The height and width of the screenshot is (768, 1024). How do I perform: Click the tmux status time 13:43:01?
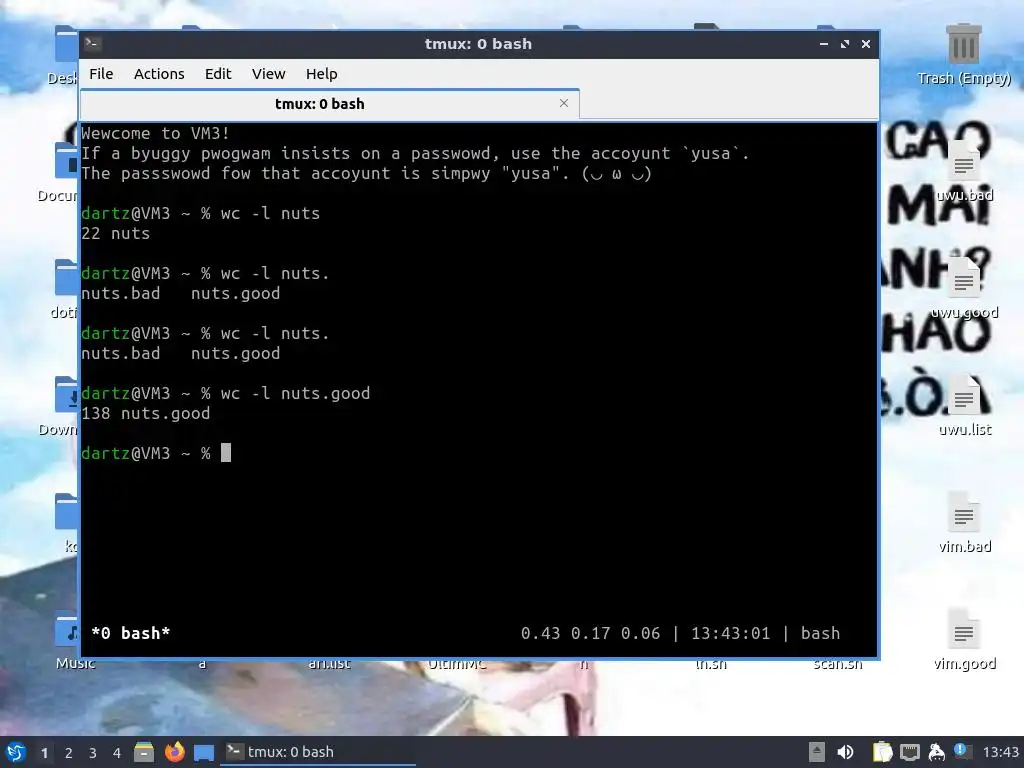(x=731, y=633)
